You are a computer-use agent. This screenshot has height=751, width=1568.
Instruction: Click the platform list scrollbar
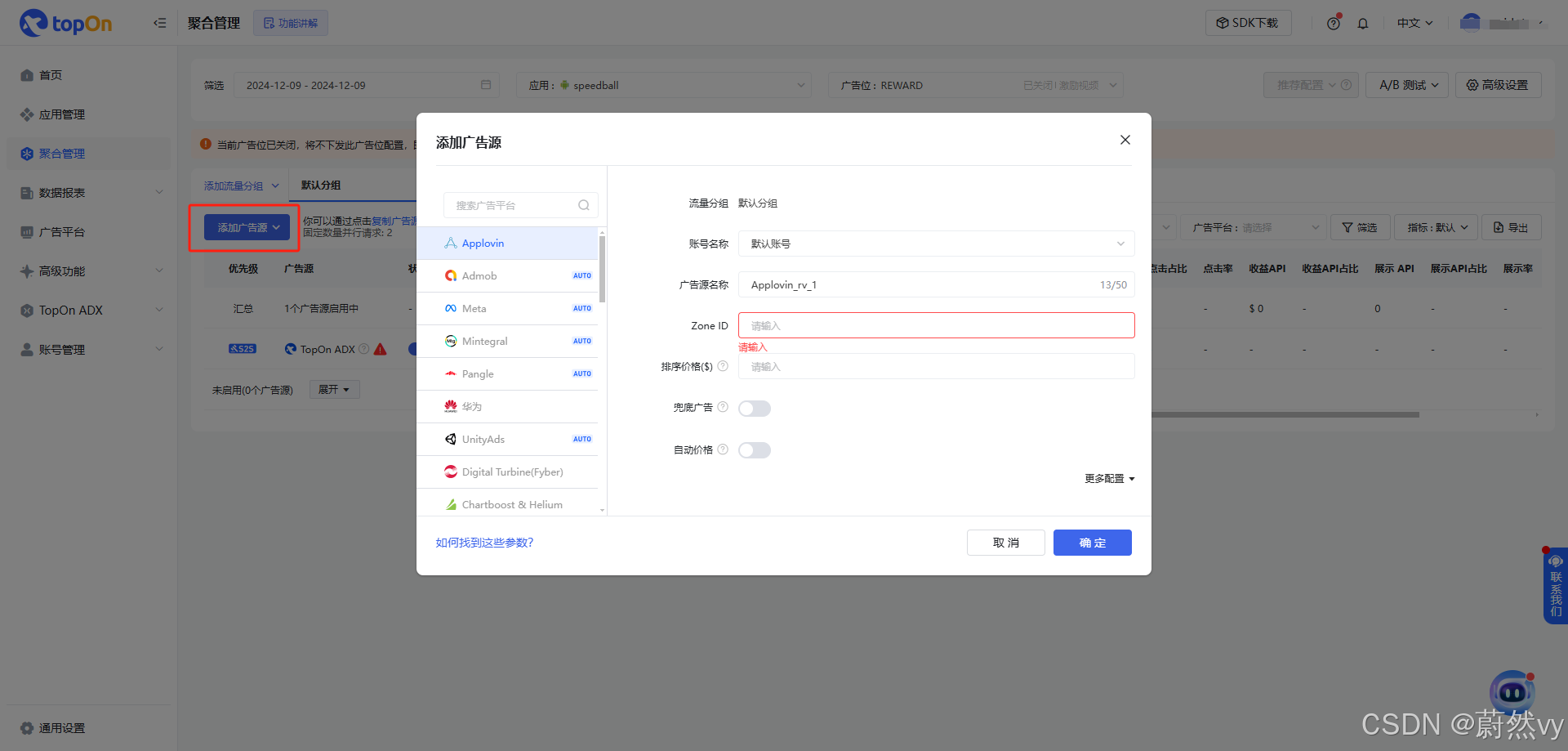pos(602,270)
